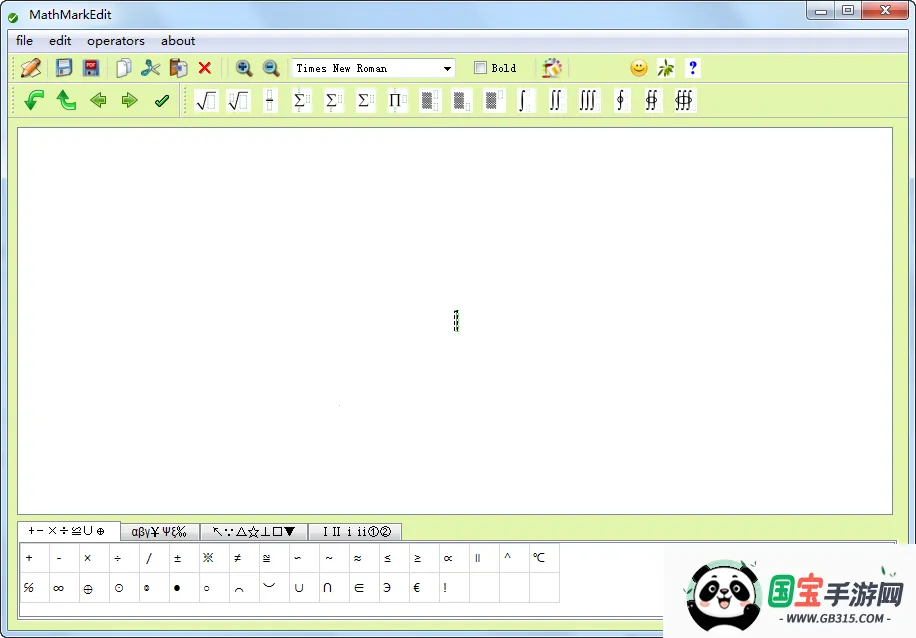The height and width of the screenshot is (638, 916).
Task: Click the blue help question mark
Action: (x=692, y=67)
